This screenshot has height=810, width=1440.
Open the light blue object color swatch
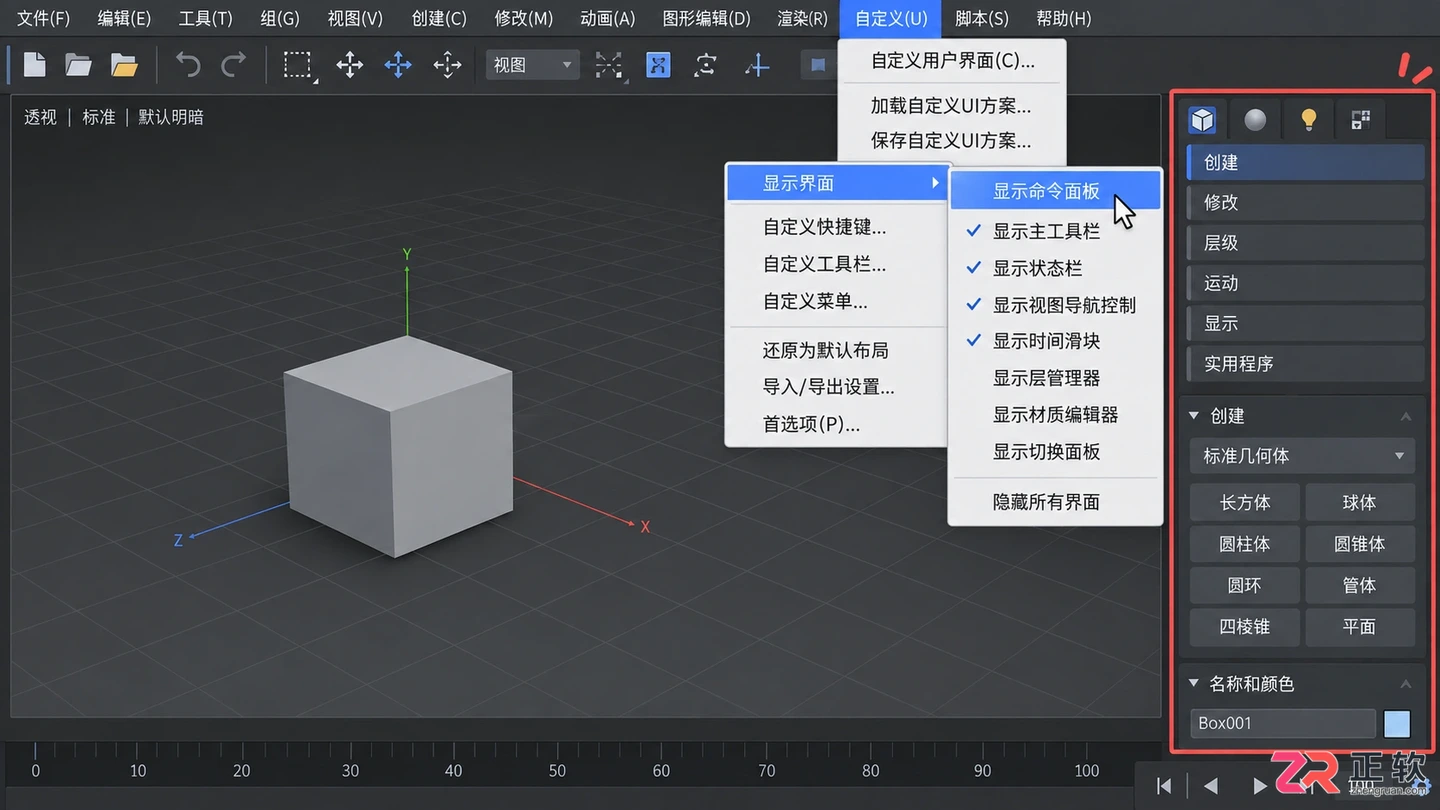(x=1397, y=723)
